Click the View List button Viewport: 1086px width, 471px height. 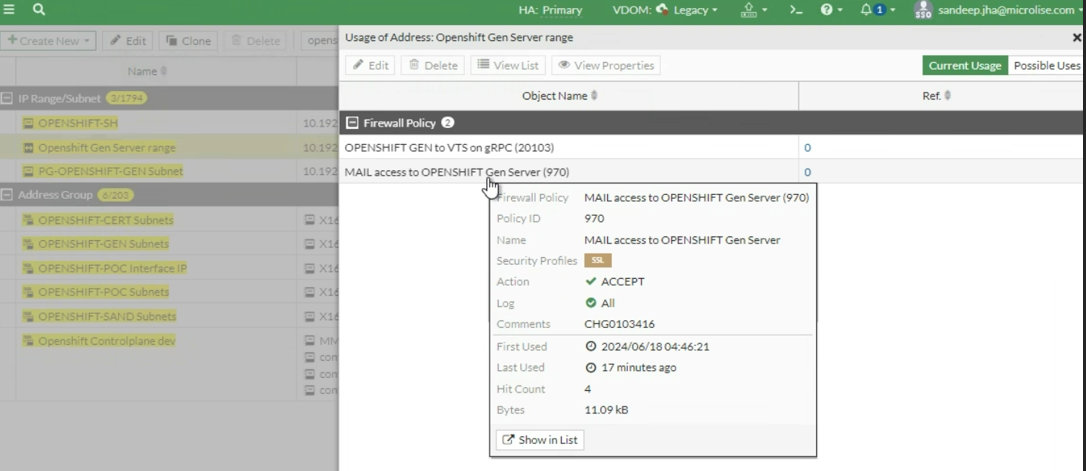tap(507, 66)
